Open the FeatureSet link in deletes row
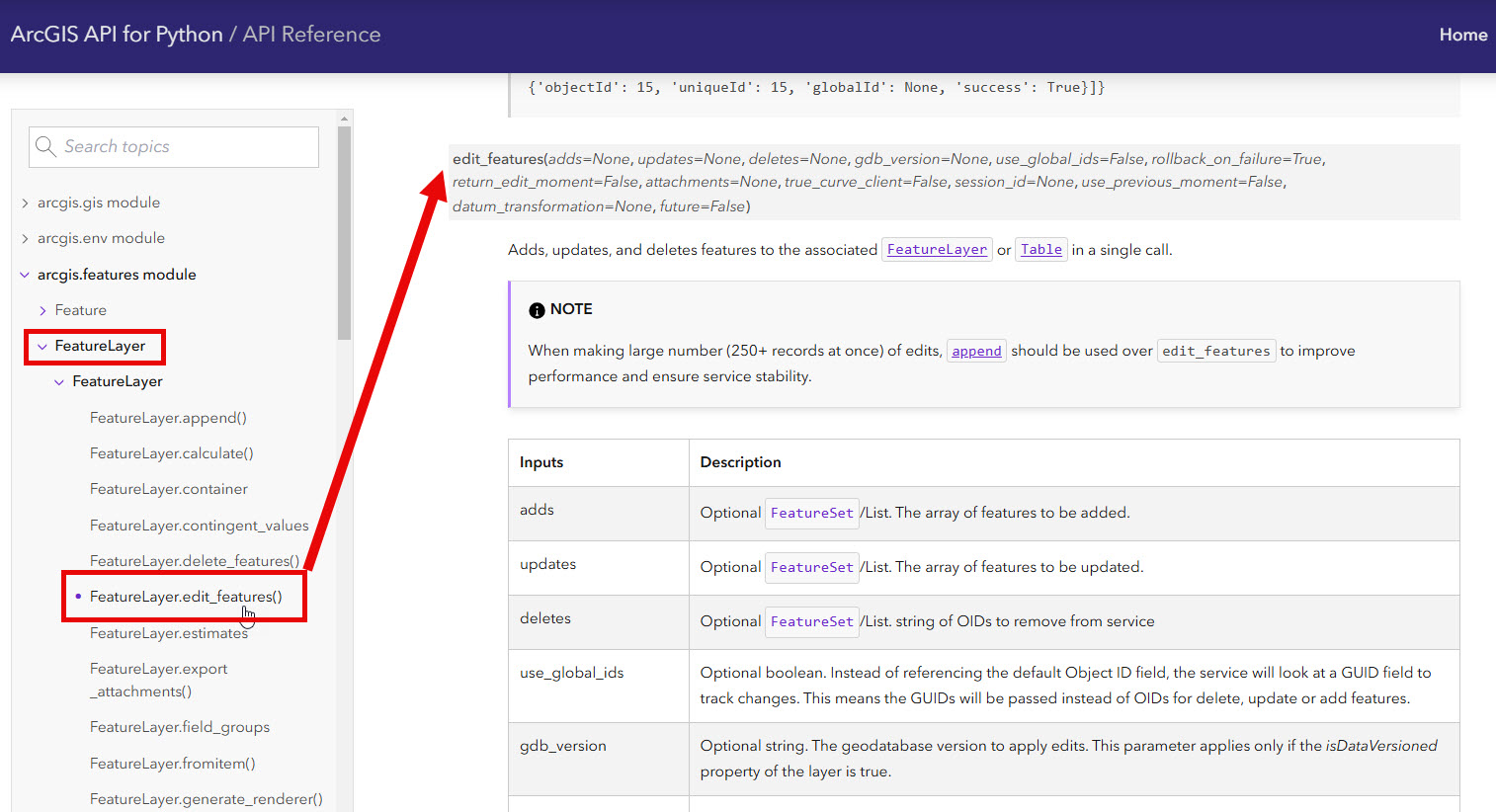This screenshot has height=812, width=1496. 811,621
